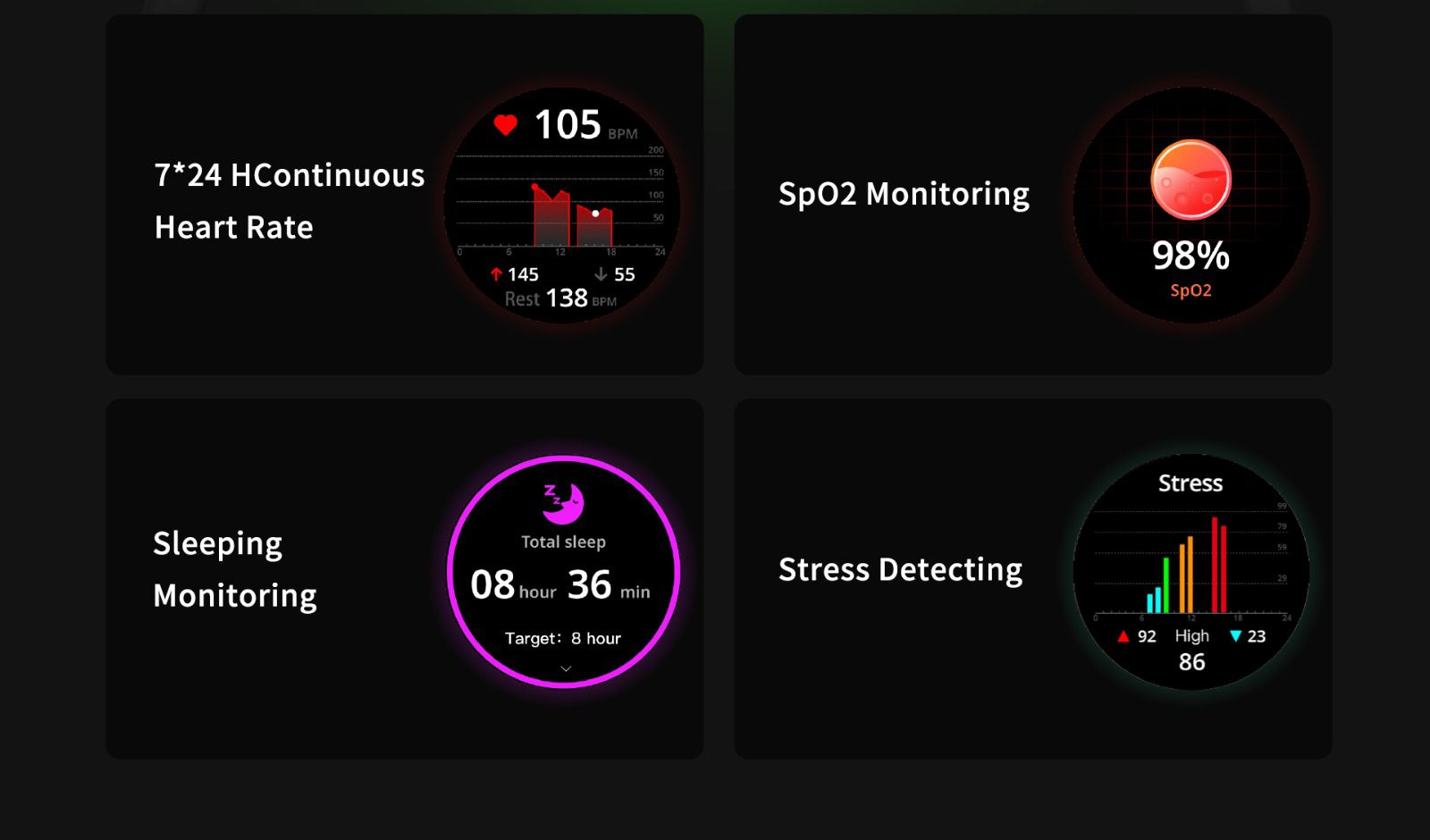Image resolution: width=1430 pixels, height=840 pixels.
Task: Click the red SpO2 blood orb icon
Action: coord(1190,180)
